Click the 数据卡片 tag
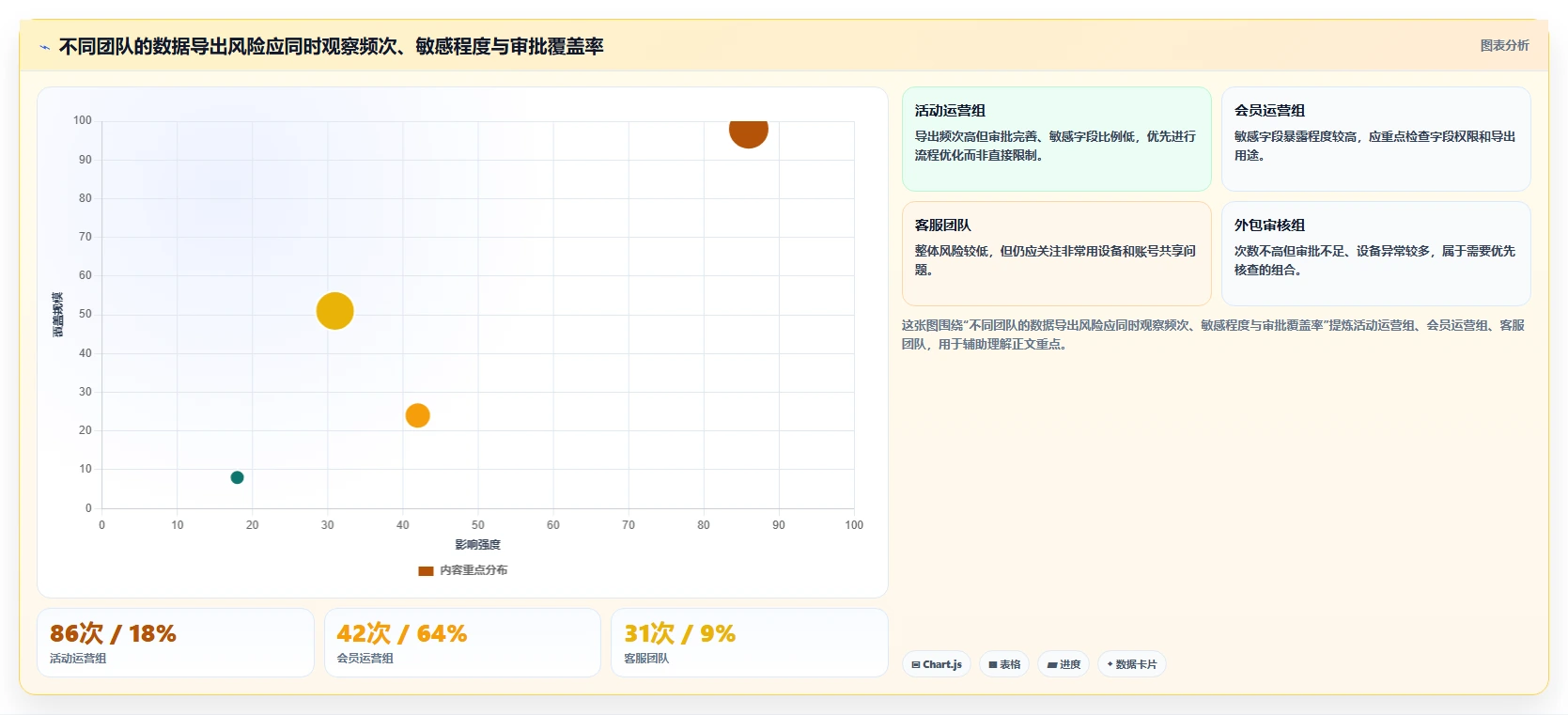 coord(1131,664)
